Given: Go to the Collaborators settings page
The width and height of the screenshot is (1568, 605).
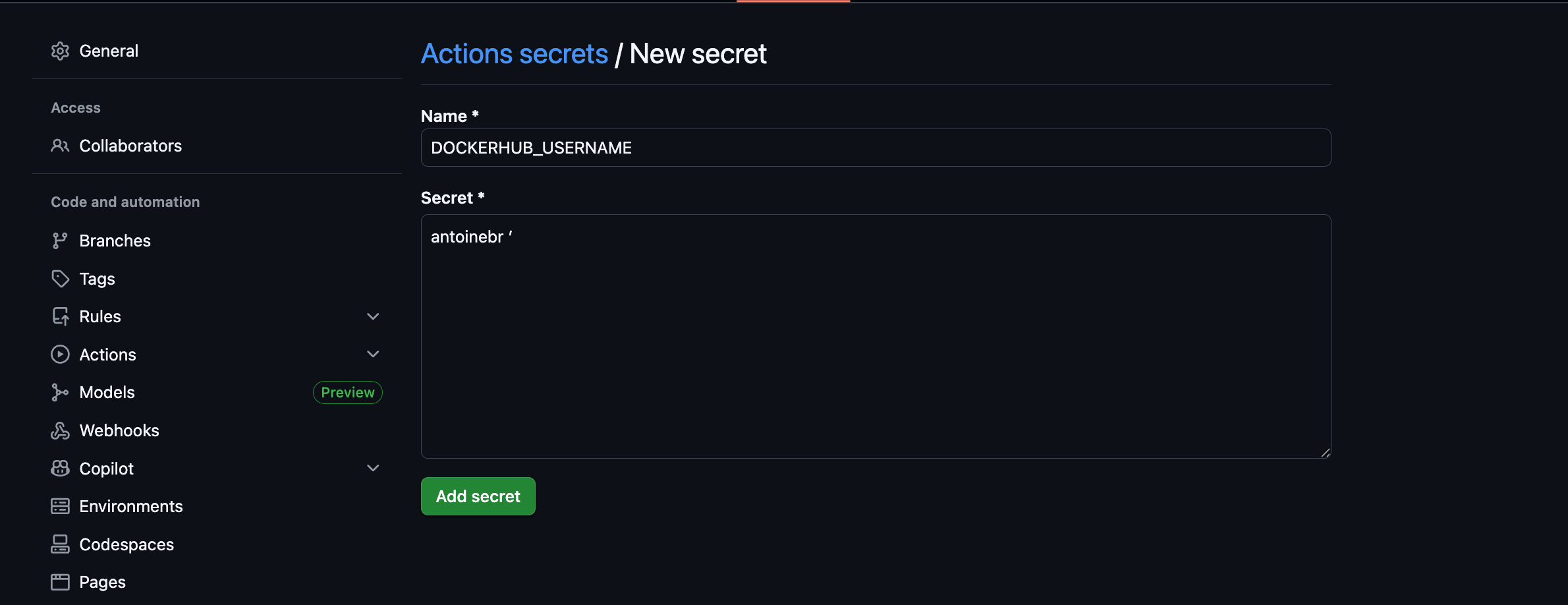Looking at the screenshot, I should pos(130,146).
